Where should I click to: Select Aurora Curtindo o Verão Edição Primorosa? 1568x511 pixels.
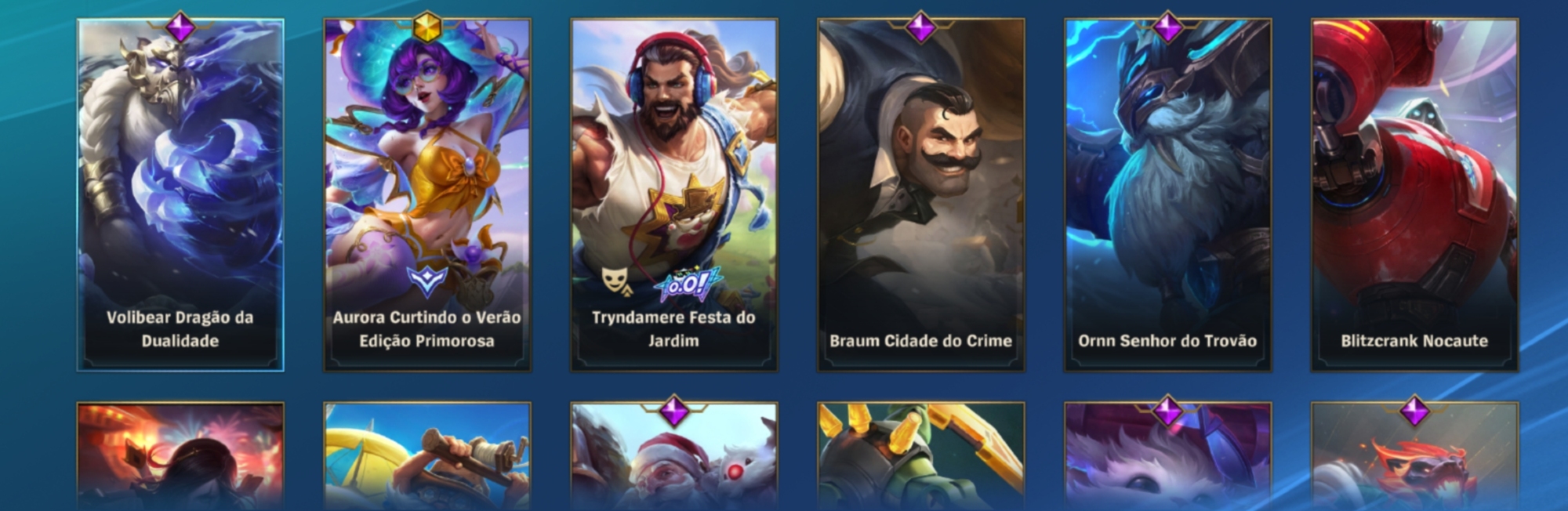(427, 194)
